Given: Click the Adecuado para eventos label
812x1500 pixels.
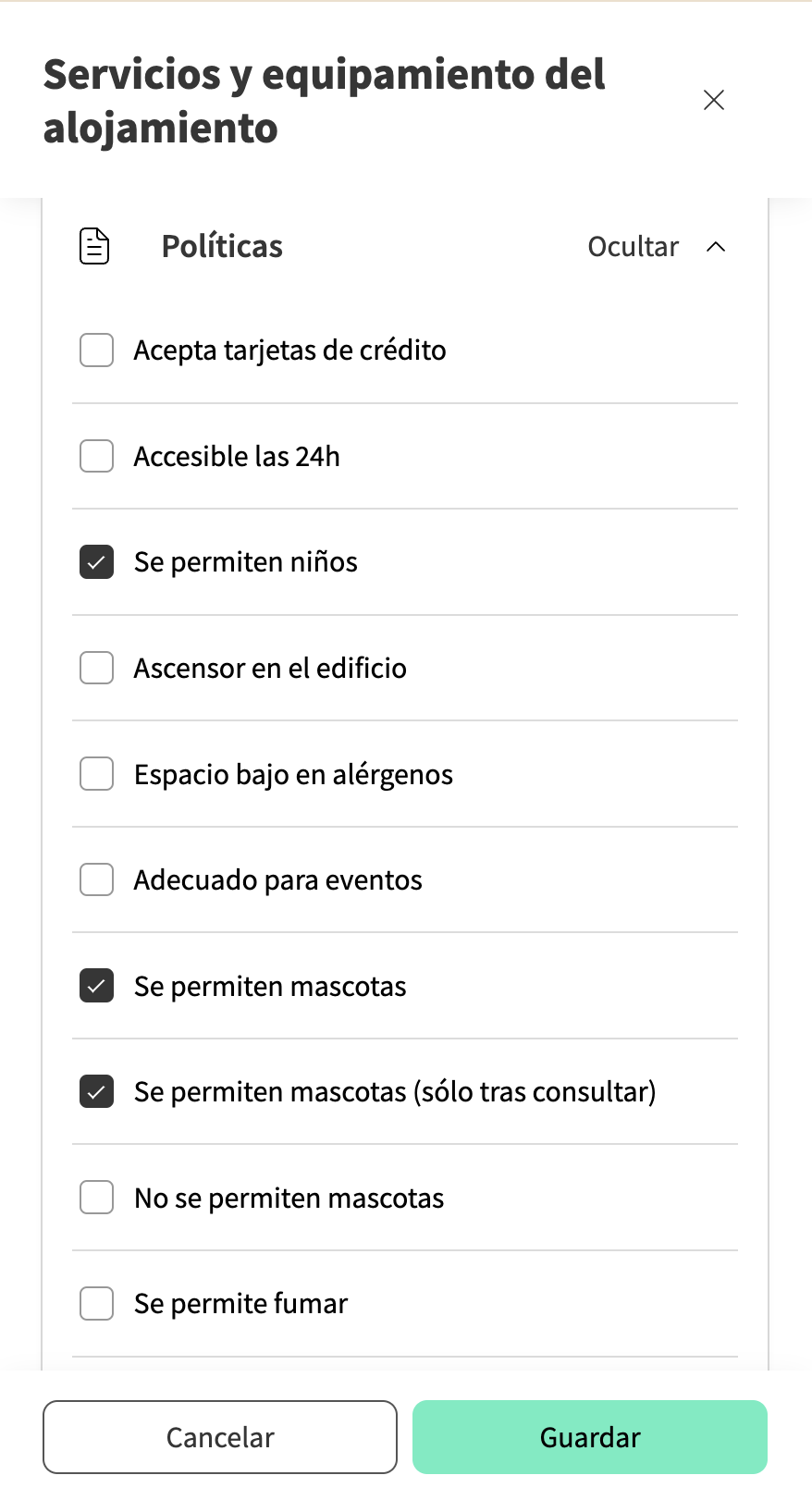Looking at the screenshot, I should point(277,880).
